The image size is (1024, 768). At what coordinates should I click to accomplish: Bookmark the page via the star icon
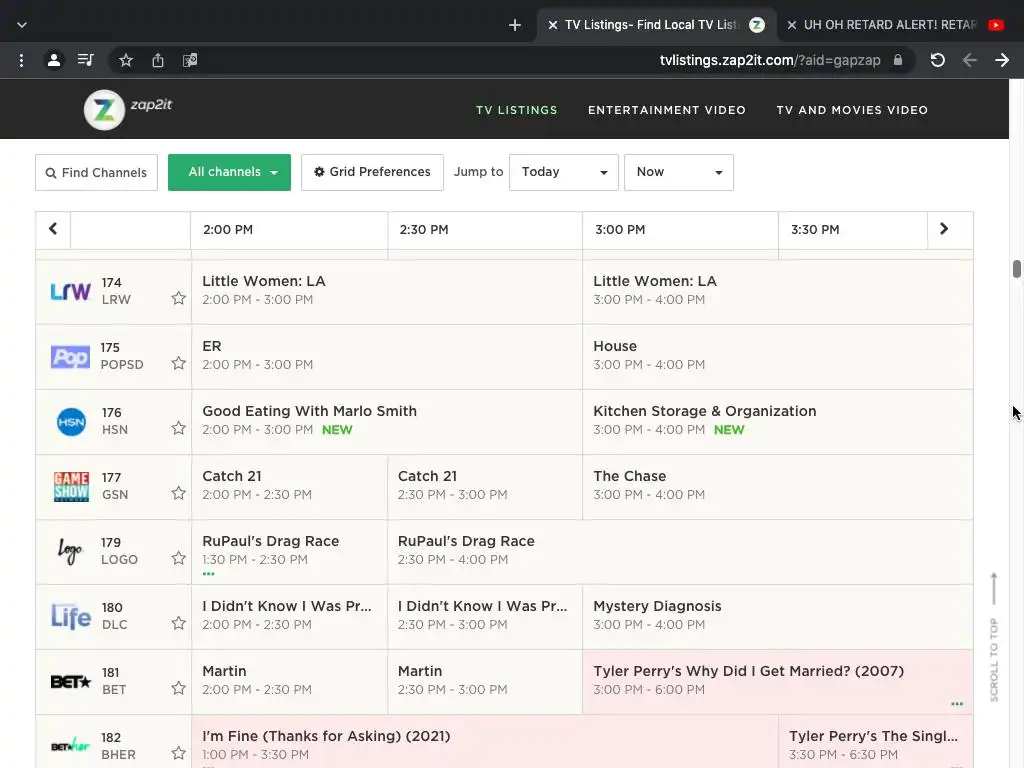point(126,60)
